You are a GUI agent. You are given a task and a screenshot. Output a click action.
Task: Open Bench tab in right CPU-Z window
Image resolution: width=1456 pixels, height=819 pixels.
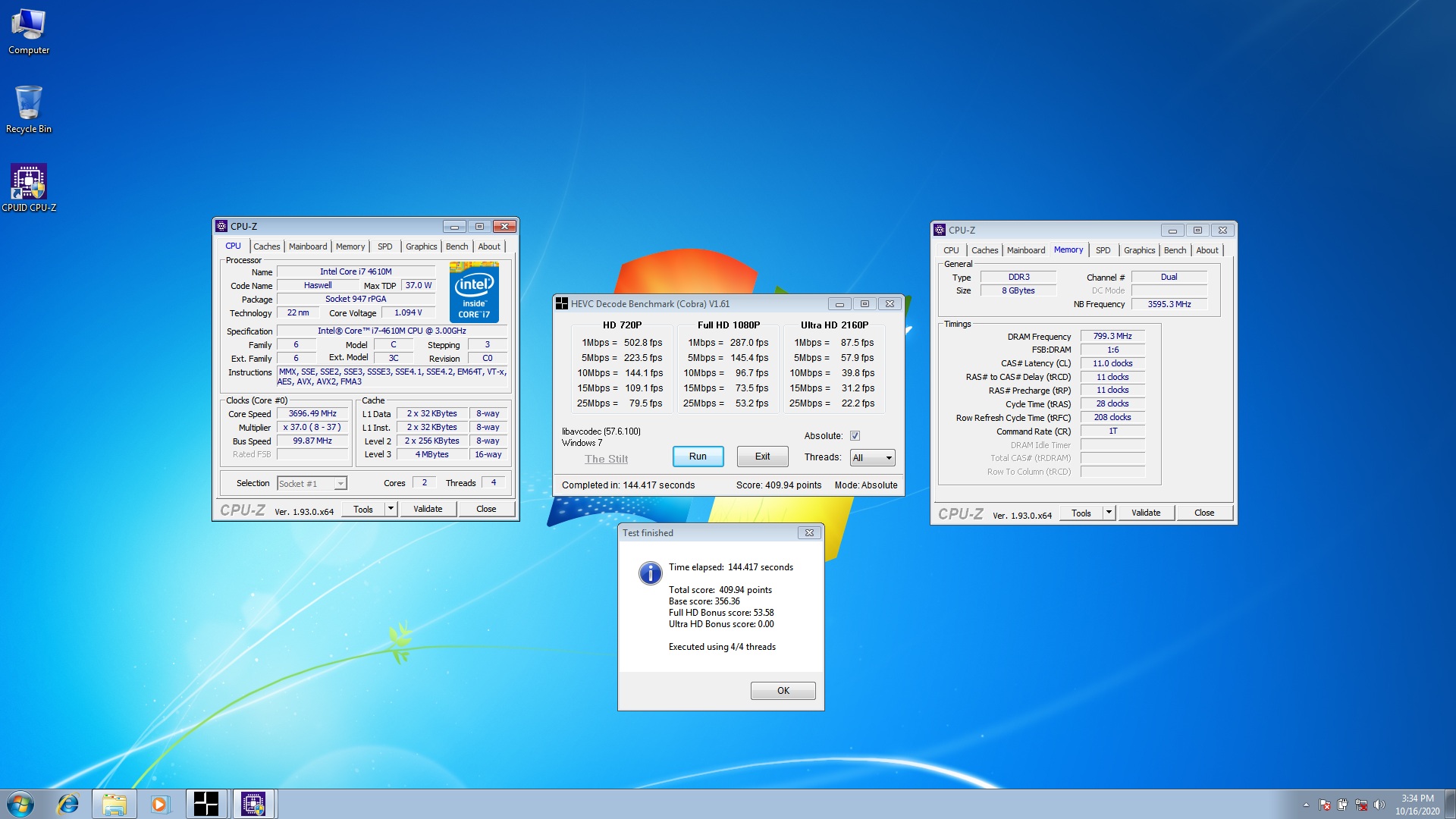[x=1175, y=250]
